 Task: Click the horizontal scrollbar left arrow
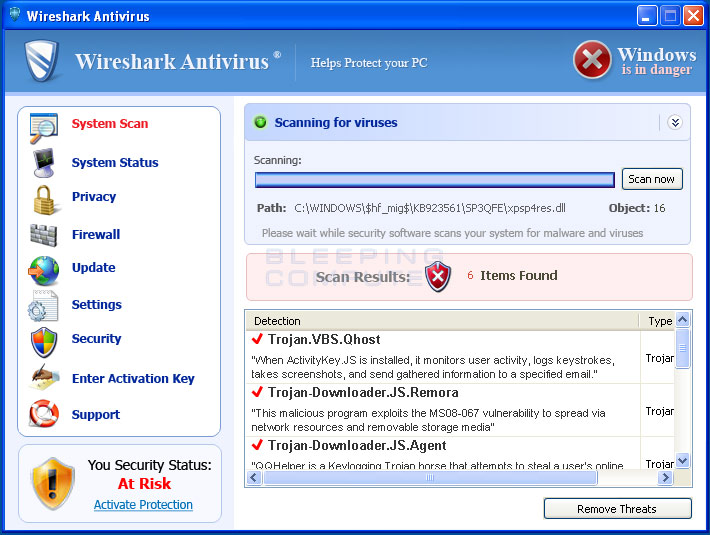click(254, 478)
